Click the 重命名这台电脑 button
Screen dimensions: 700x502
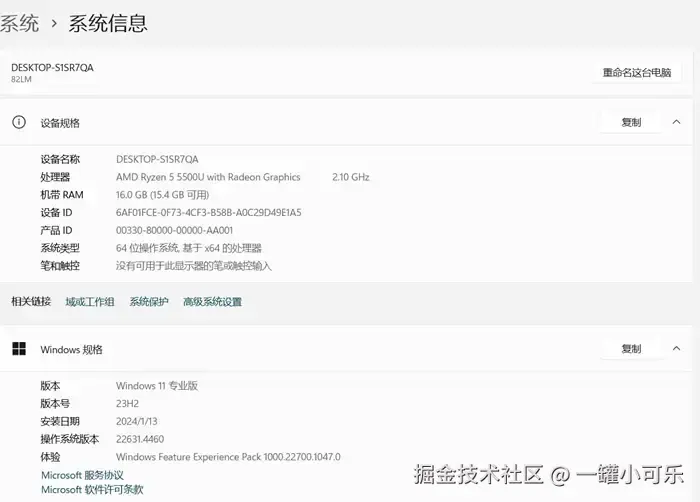coord(637,72)
